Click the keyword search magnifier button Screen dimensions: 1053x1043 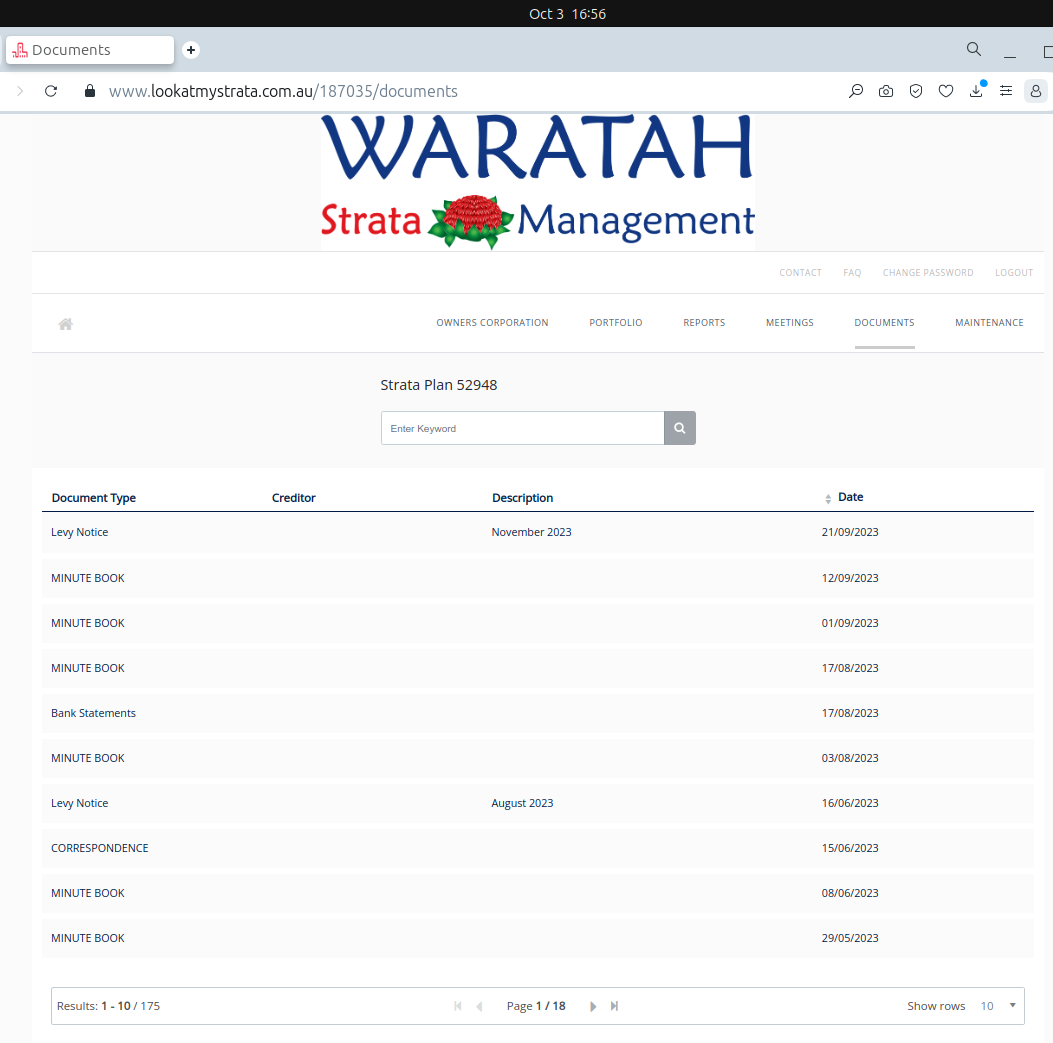[x=680, y=428]
